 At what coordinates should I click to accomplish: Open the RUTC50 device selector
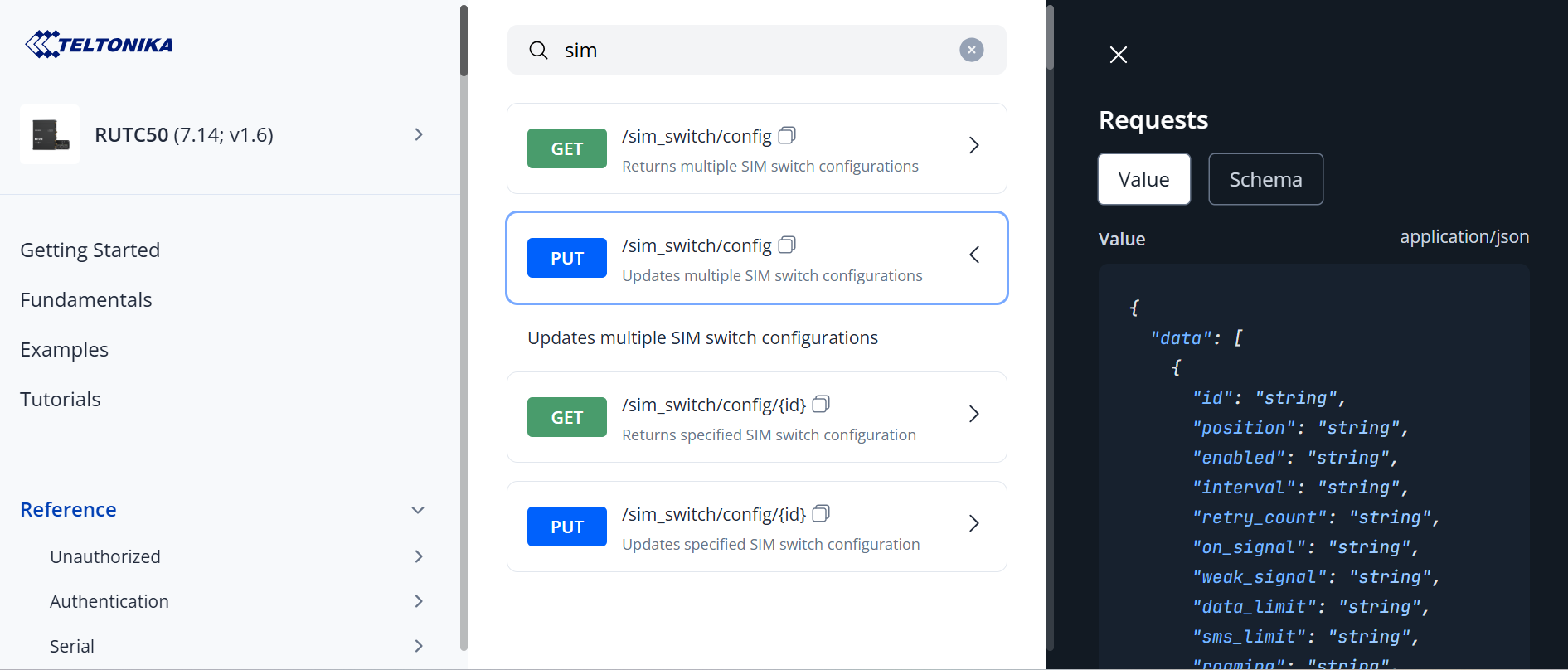coord(418,134)
